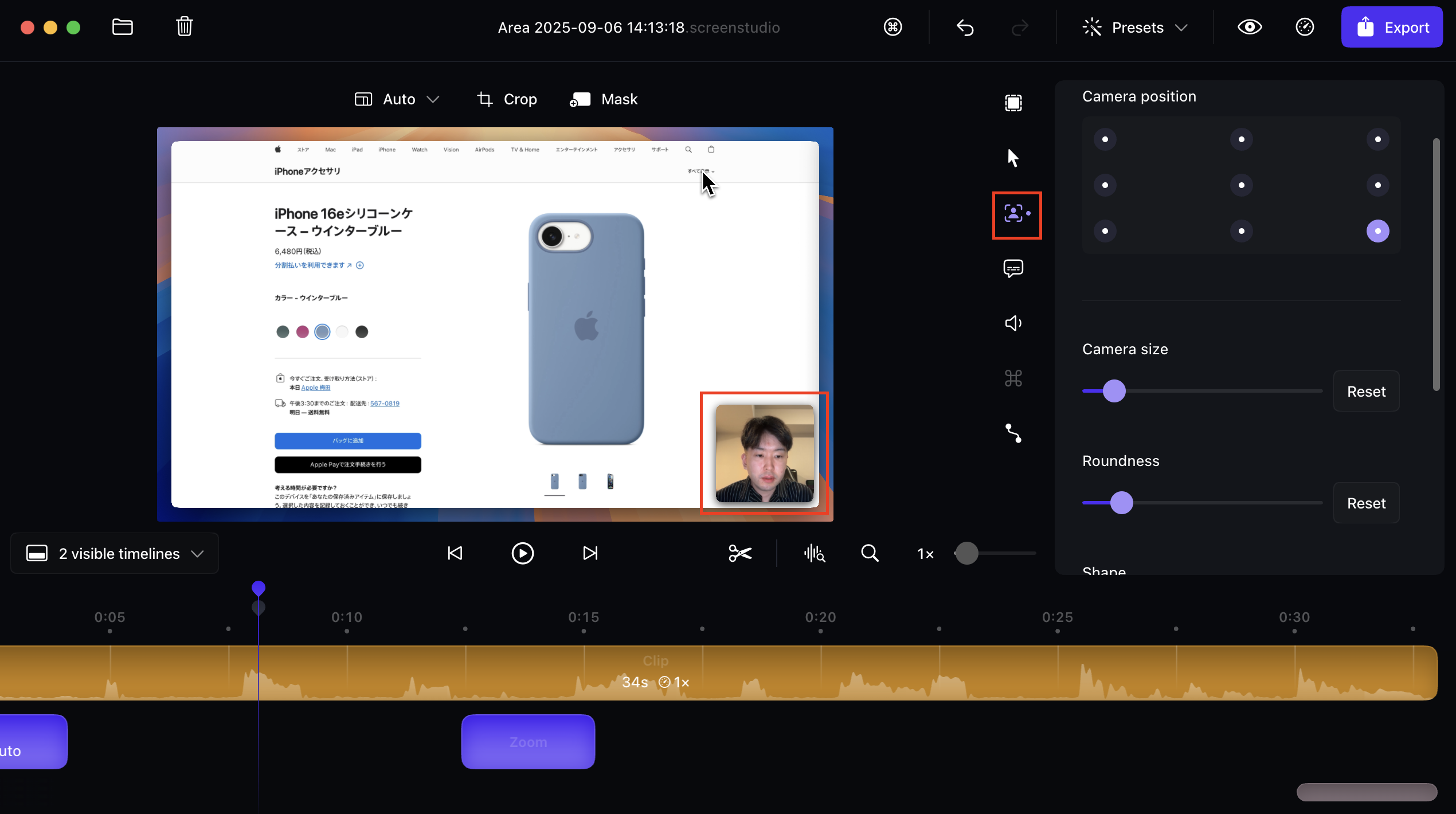Expand the 2 visible timelines dropdown
The height and width of the screenshot is (814, 1456).
tap(115, 553)
